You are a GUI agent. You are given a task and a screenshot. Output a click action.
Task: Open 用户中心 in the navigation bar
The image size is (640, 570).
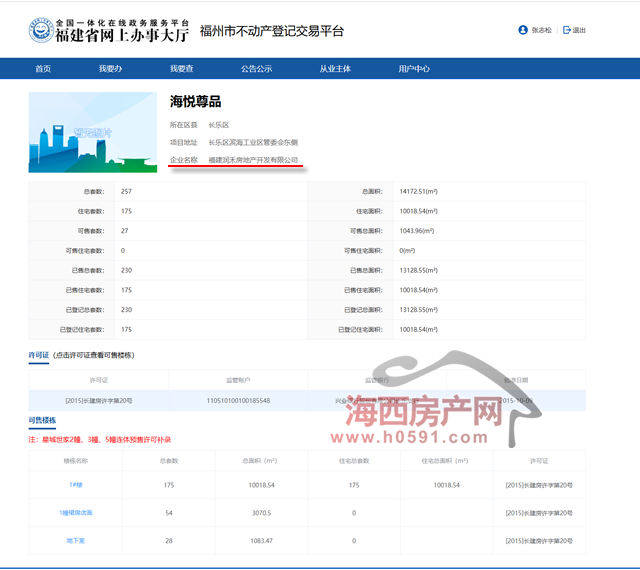point(414,69)
